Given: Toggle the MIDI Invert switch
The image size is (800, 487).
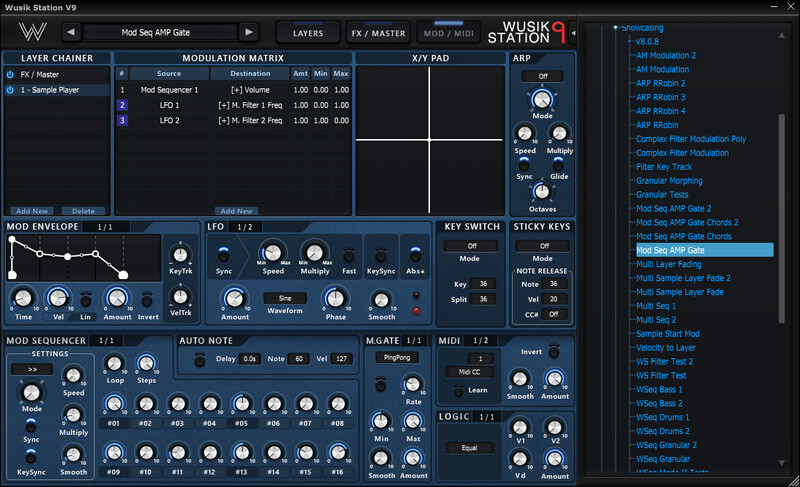Looking at the screenshot, I should (x=554, y=351).
